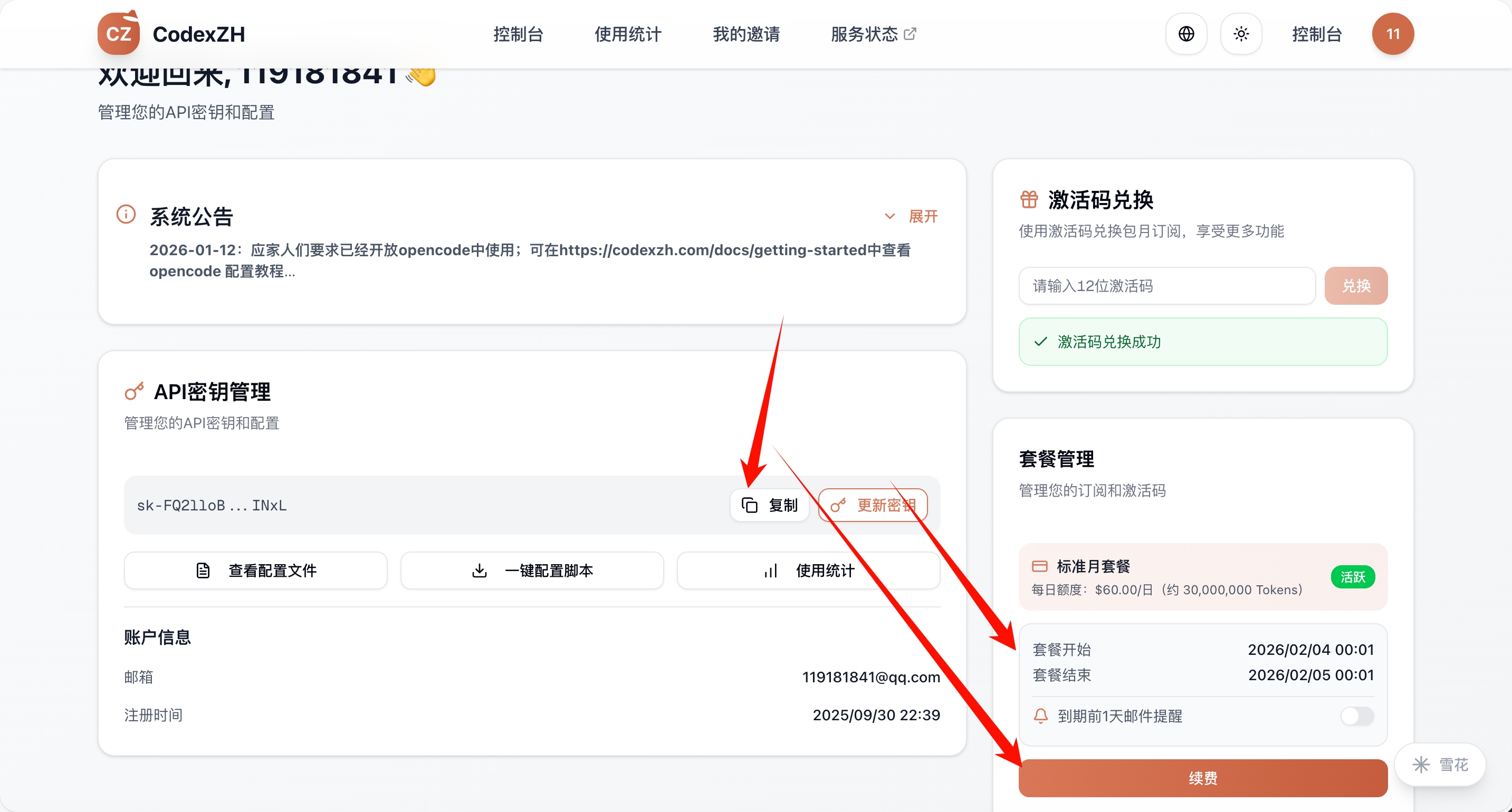1512x812 pixels.
Task: Click the chevron beside 展开
Action: pos(890,217)
